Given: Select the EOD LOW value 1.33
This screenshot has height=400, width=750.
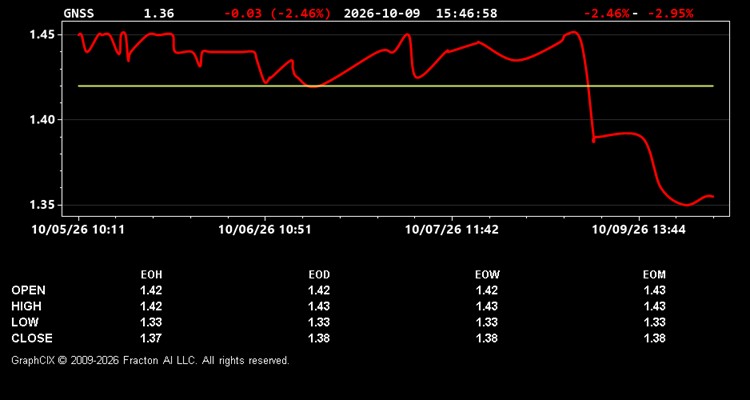Looking at the screenshot, I should 319,322.
